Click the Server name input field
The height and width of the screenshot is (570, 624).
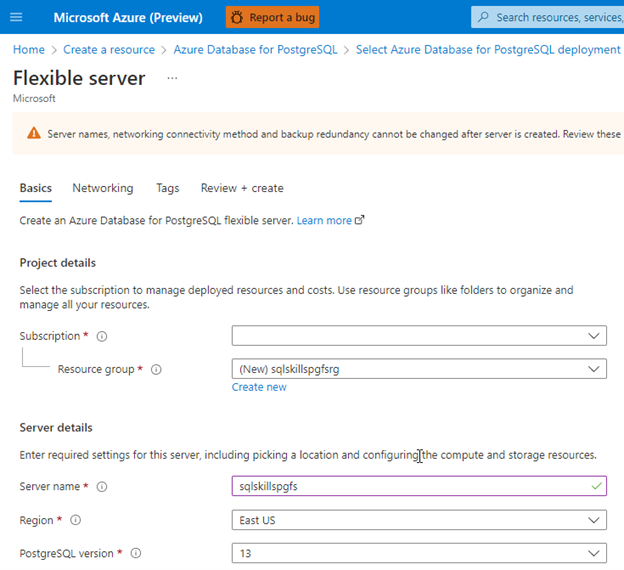[419, 486]
